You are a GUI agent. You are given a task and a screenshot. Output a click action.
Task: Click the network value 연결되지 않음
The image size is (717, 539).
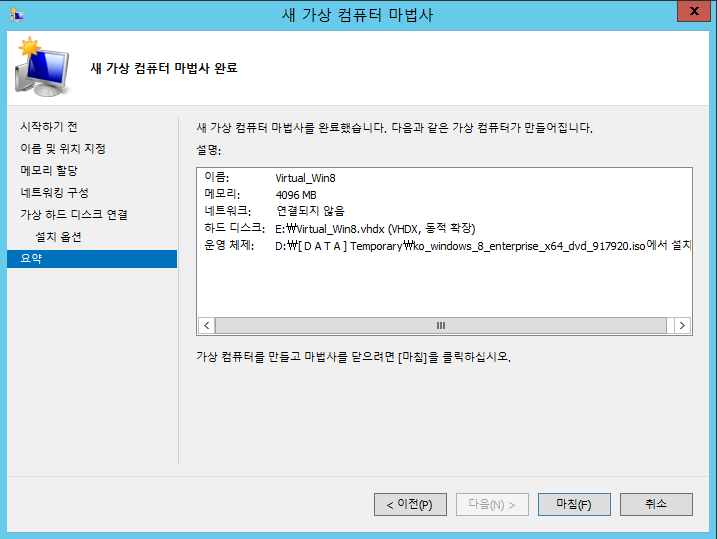point(310,211)
